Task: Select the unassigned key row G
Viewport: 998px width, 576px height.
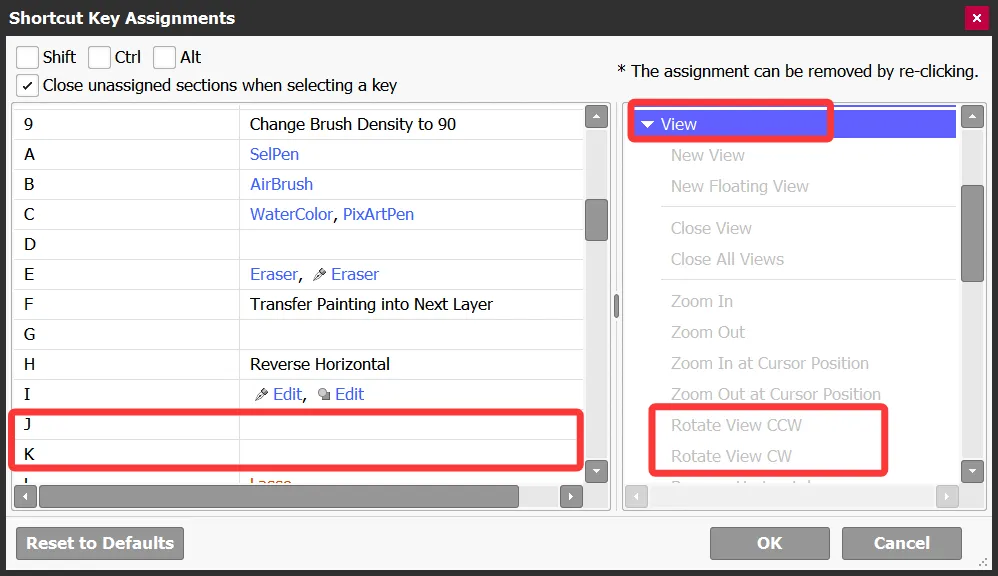Action: pos(298,334)
